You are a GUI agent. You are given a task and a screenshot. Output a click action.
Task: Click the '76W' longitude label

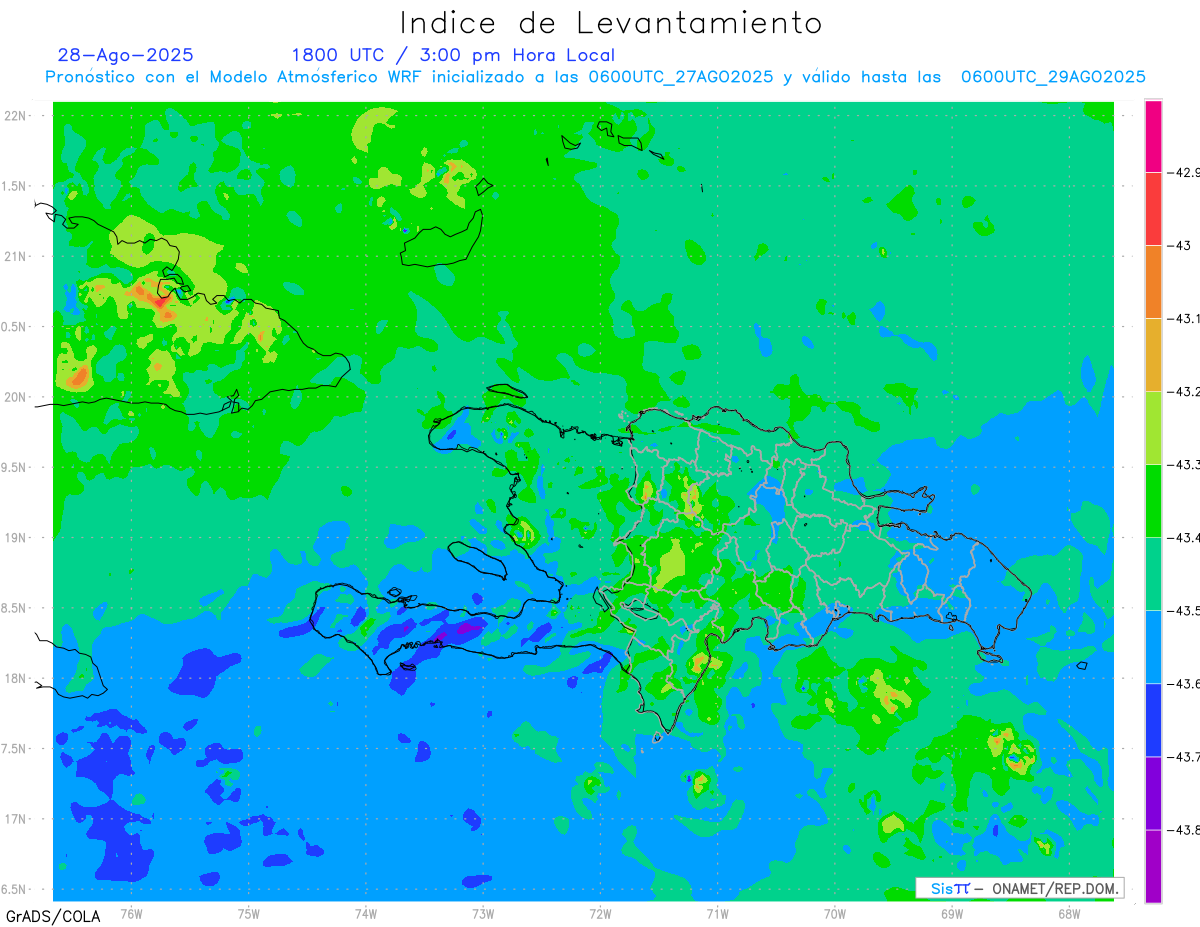[131, 912]
